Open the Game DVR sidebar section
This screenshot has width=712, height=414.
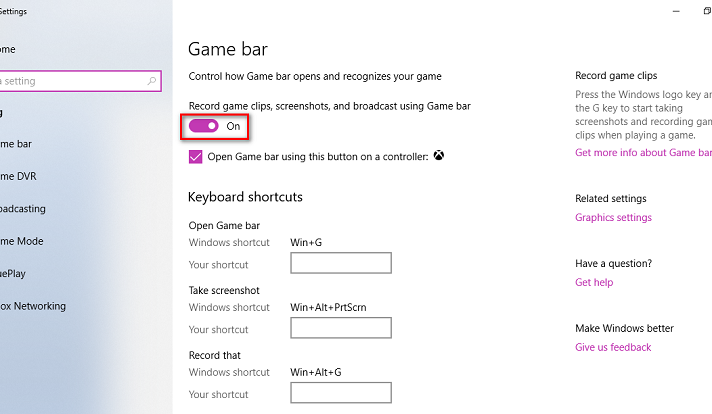pos(18,176)
